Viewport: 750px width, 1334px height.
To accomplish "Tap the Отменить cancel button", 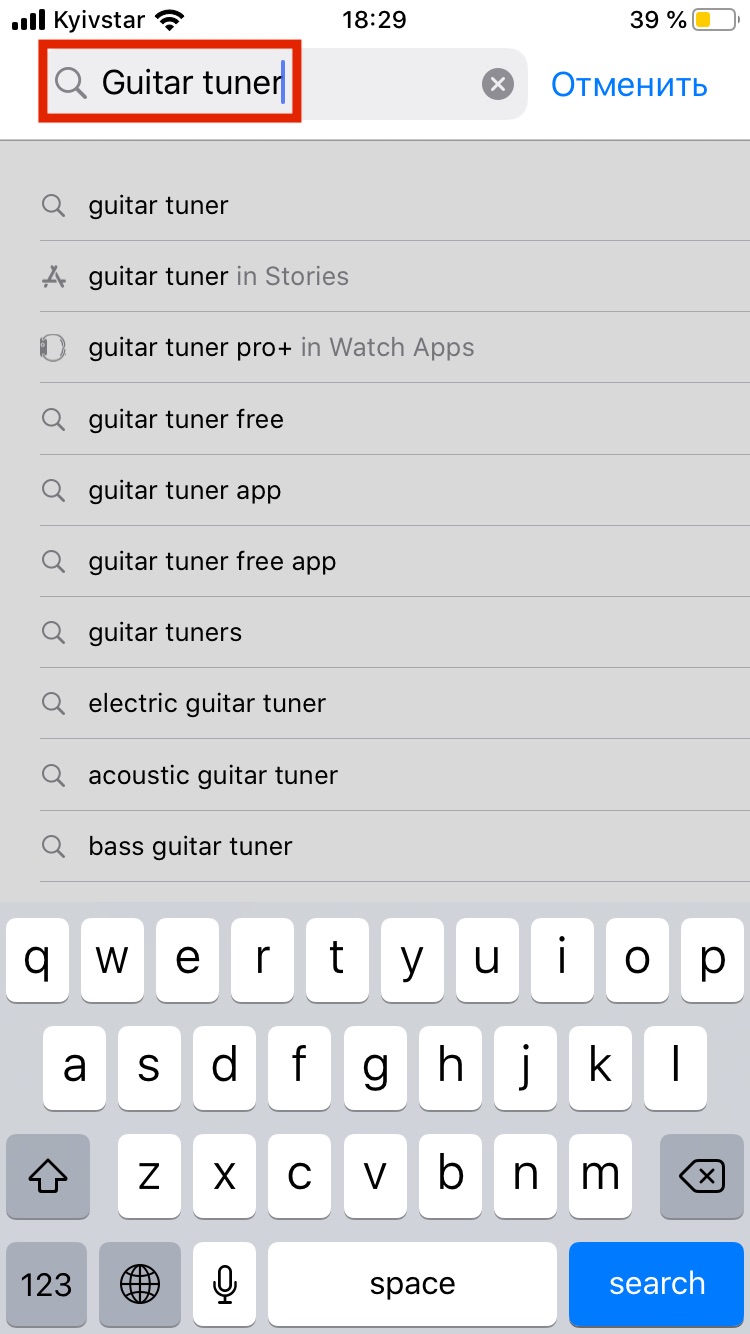I will pos(629,85).
